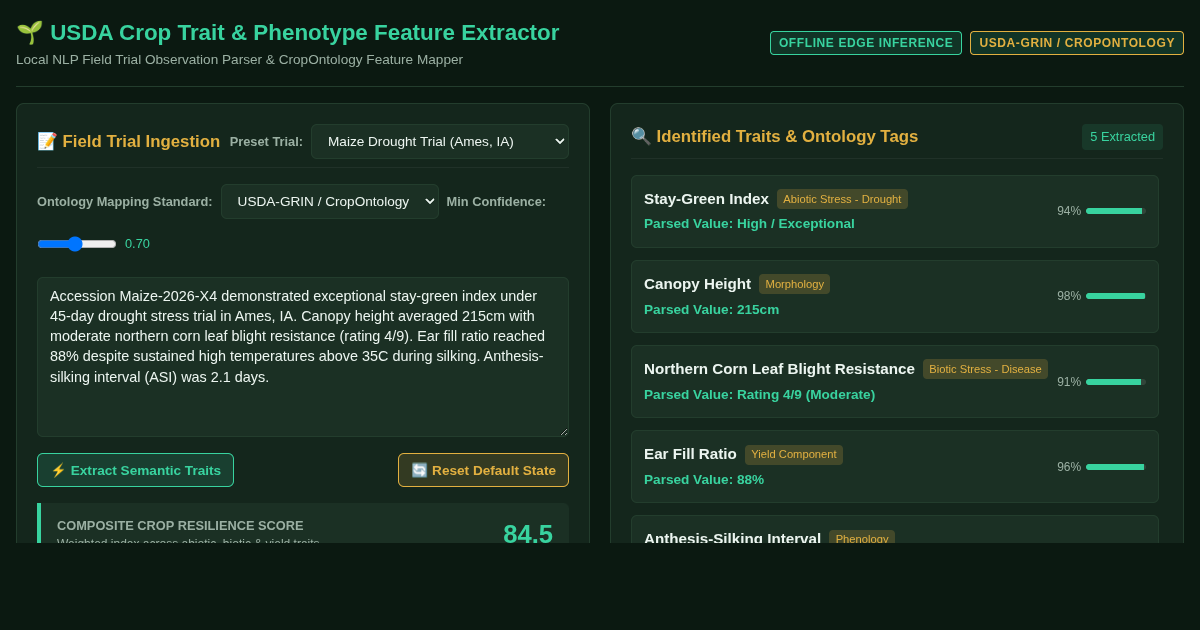
Task: Click the Stay-Green Index 94% confidence bar
Action: coord(1115,211)
